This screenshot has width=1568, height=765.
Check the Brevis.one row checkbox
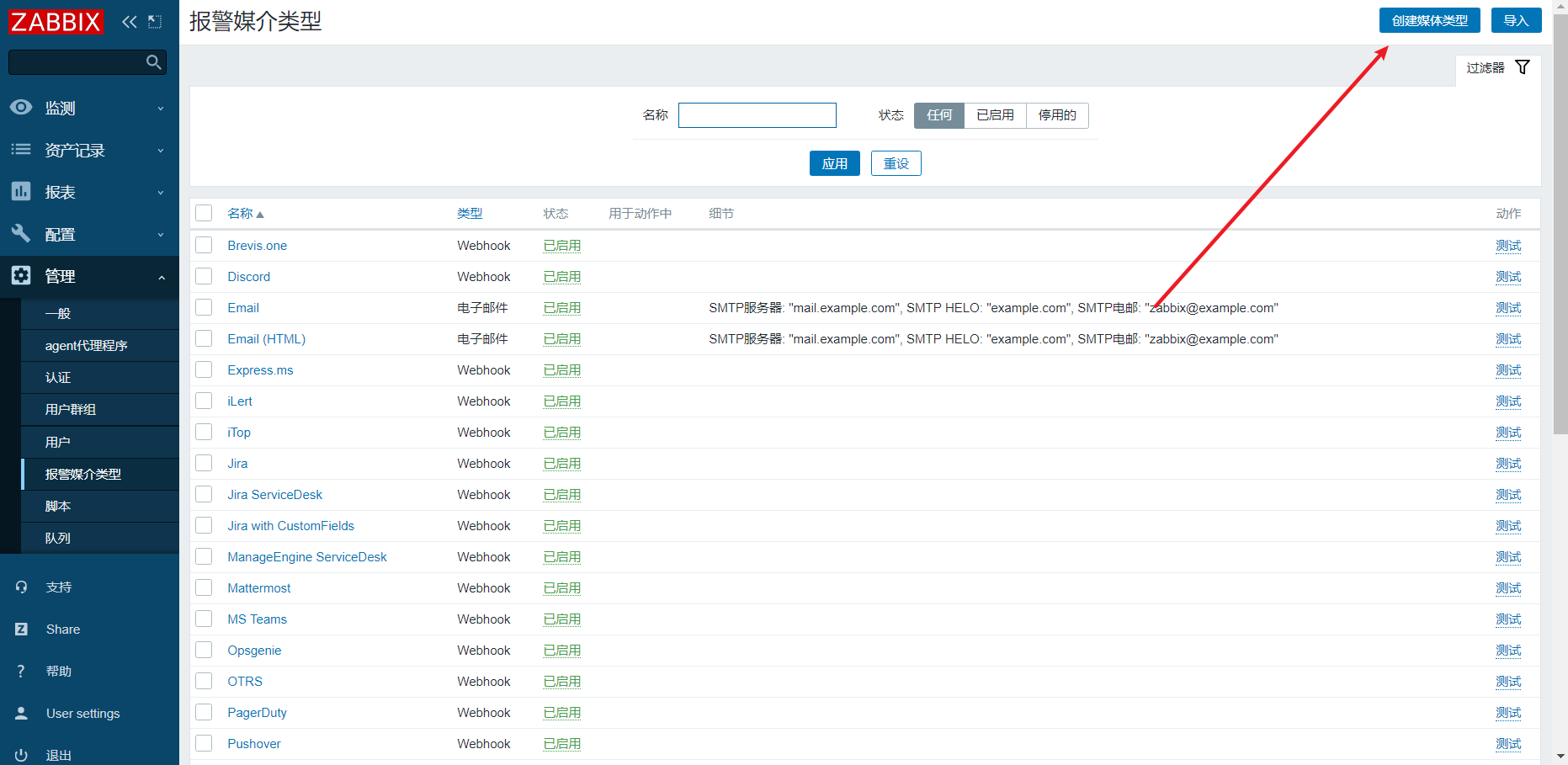204,245
